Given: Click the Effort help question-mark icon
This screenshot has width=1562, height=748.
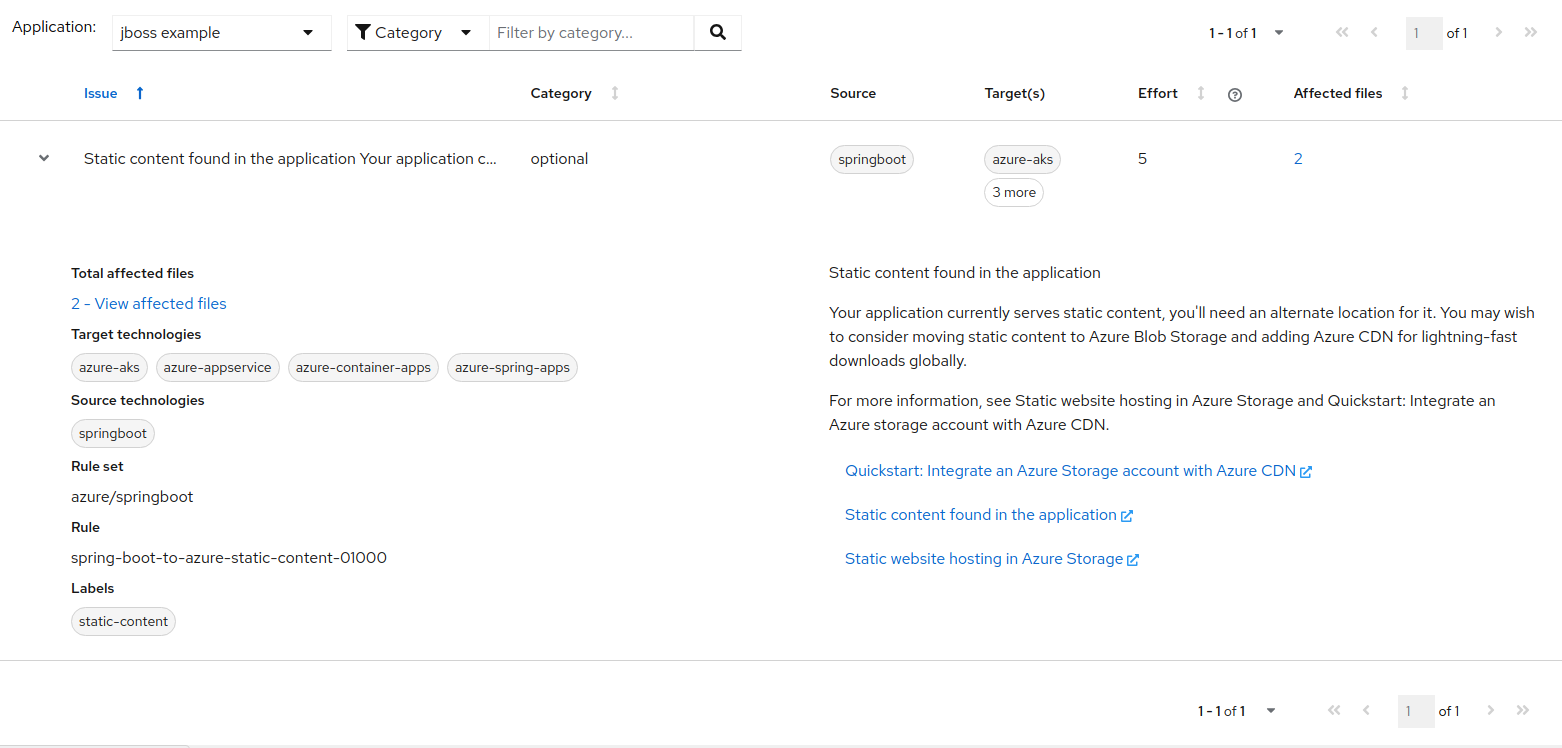Looking at the screenshot, I should point(1234,95).
